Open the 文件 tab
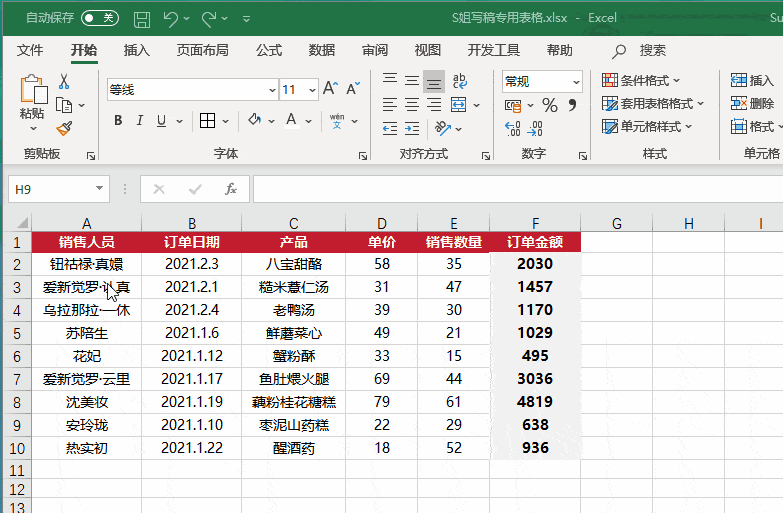 [30, 50]
